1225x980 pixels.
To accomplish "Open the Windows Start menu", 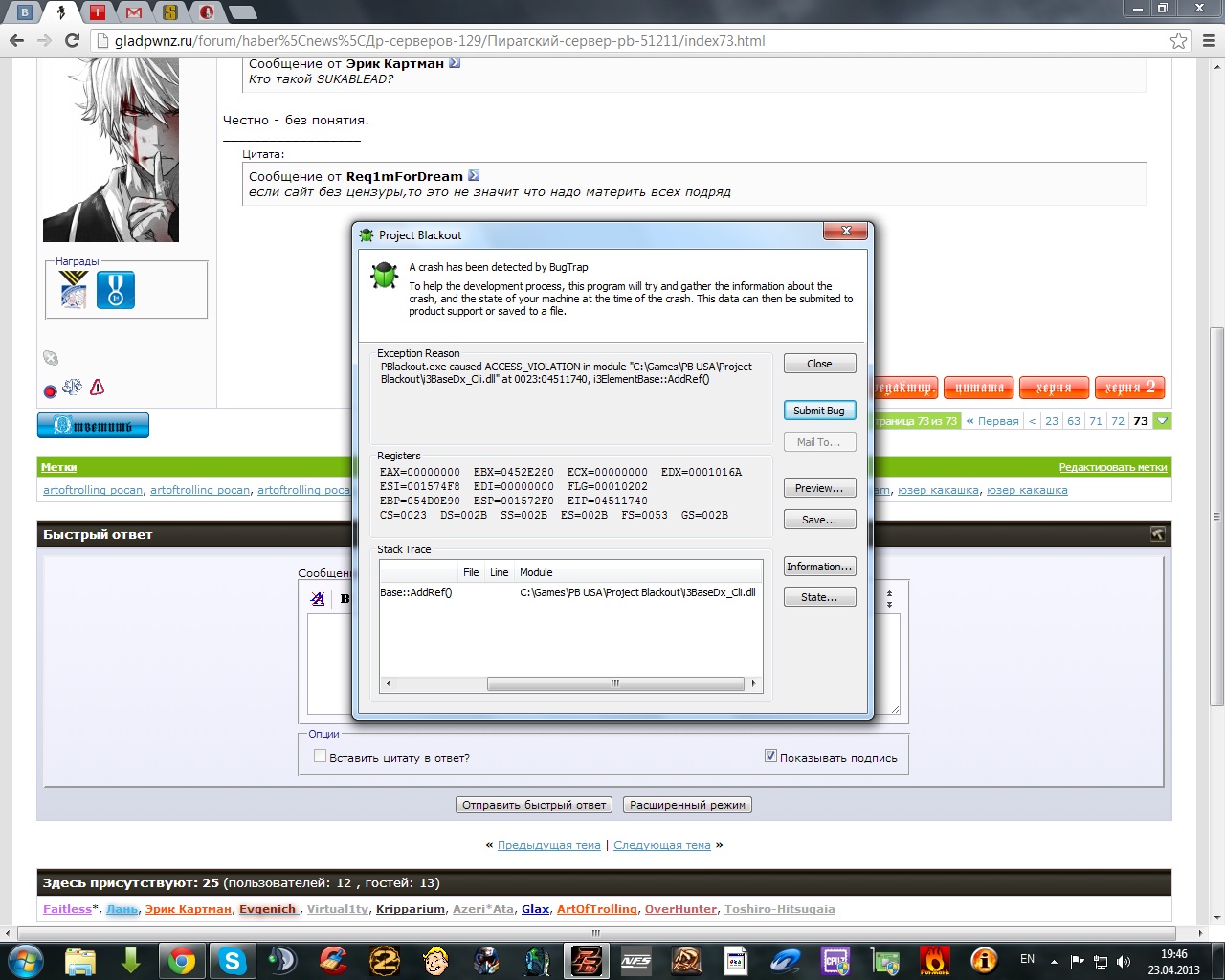I will 25,960.
